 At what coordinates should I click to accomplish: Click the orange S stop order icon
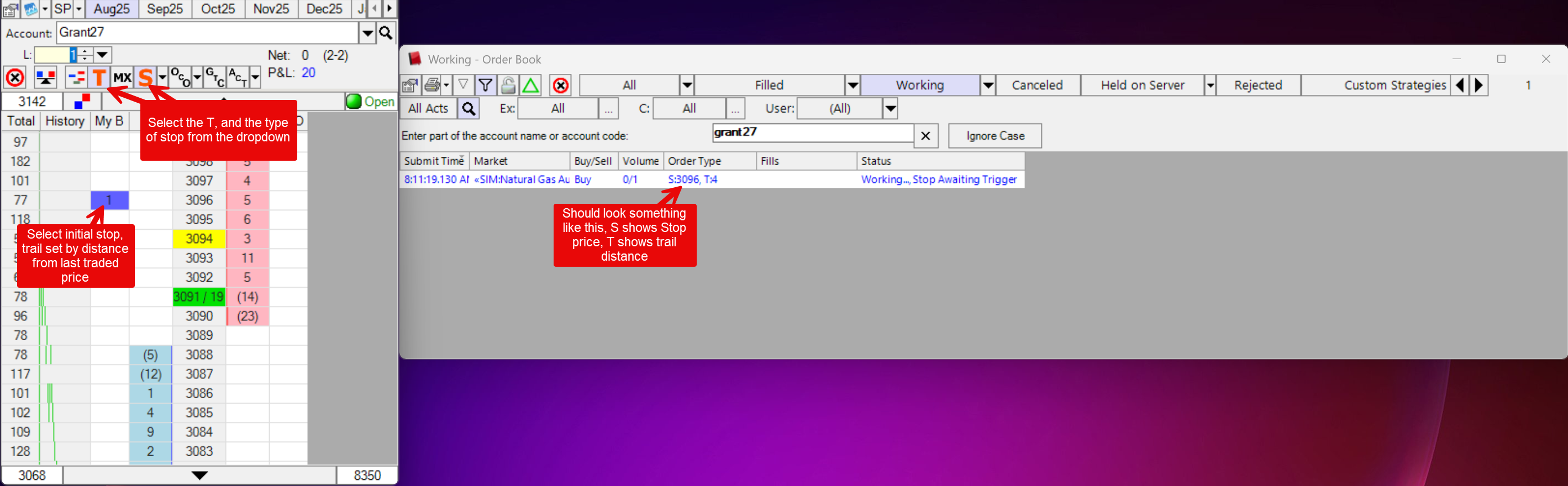[x=145, y=77]
